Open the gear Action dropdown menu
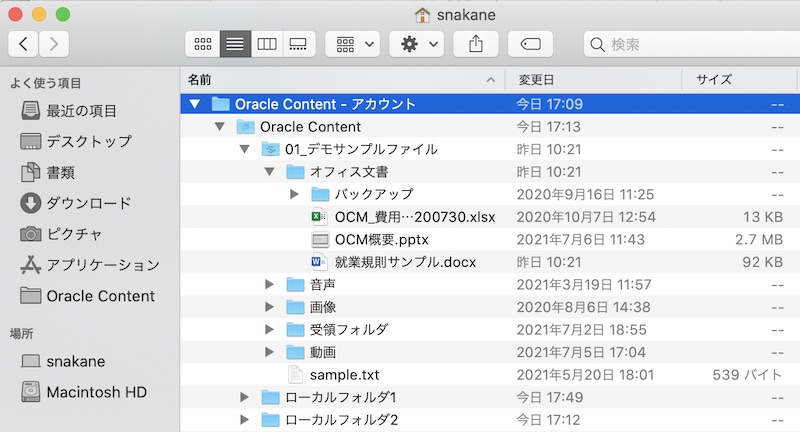The image size is (800, 432). [416, 44]
